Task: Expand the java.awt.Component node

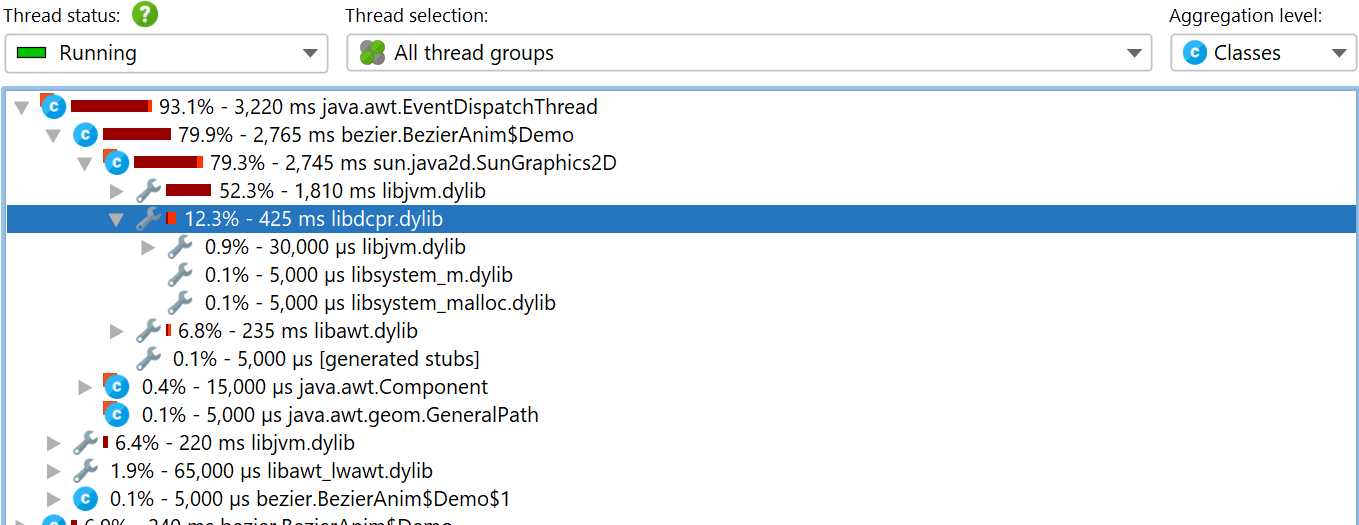Action: click(85, 386)
